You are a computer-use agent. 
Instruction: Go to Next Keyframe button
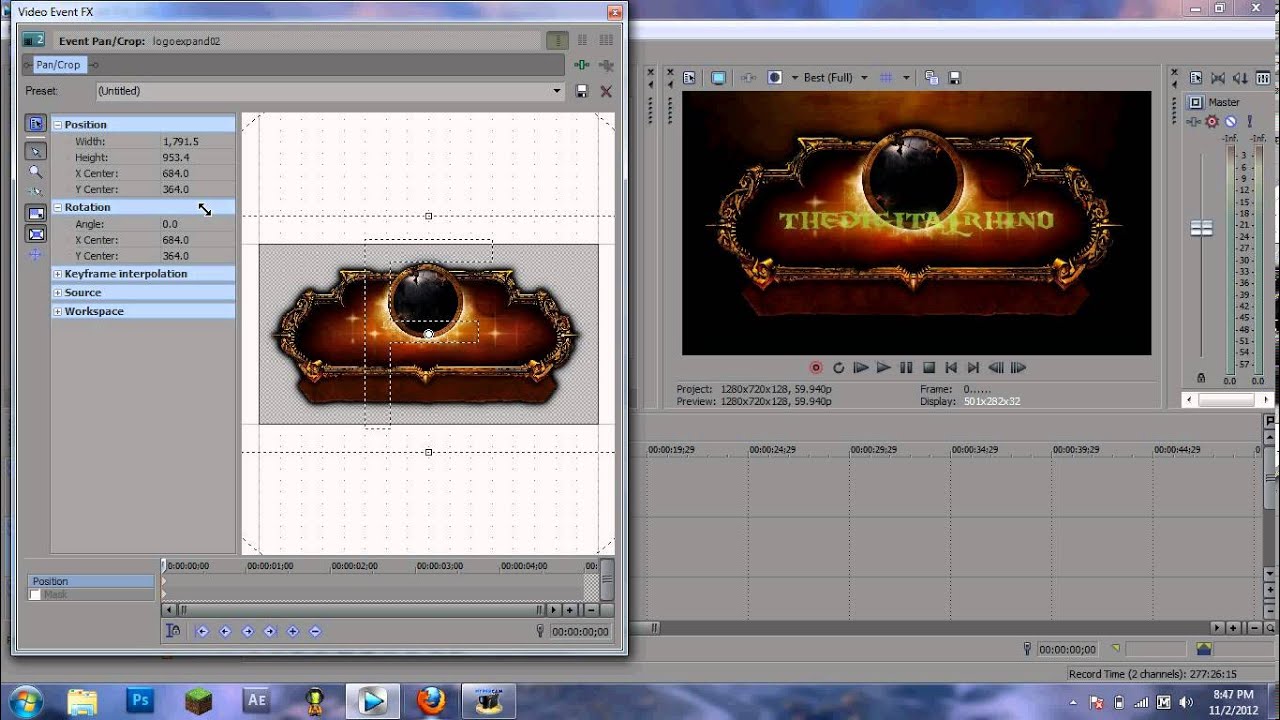click(247, 631)
